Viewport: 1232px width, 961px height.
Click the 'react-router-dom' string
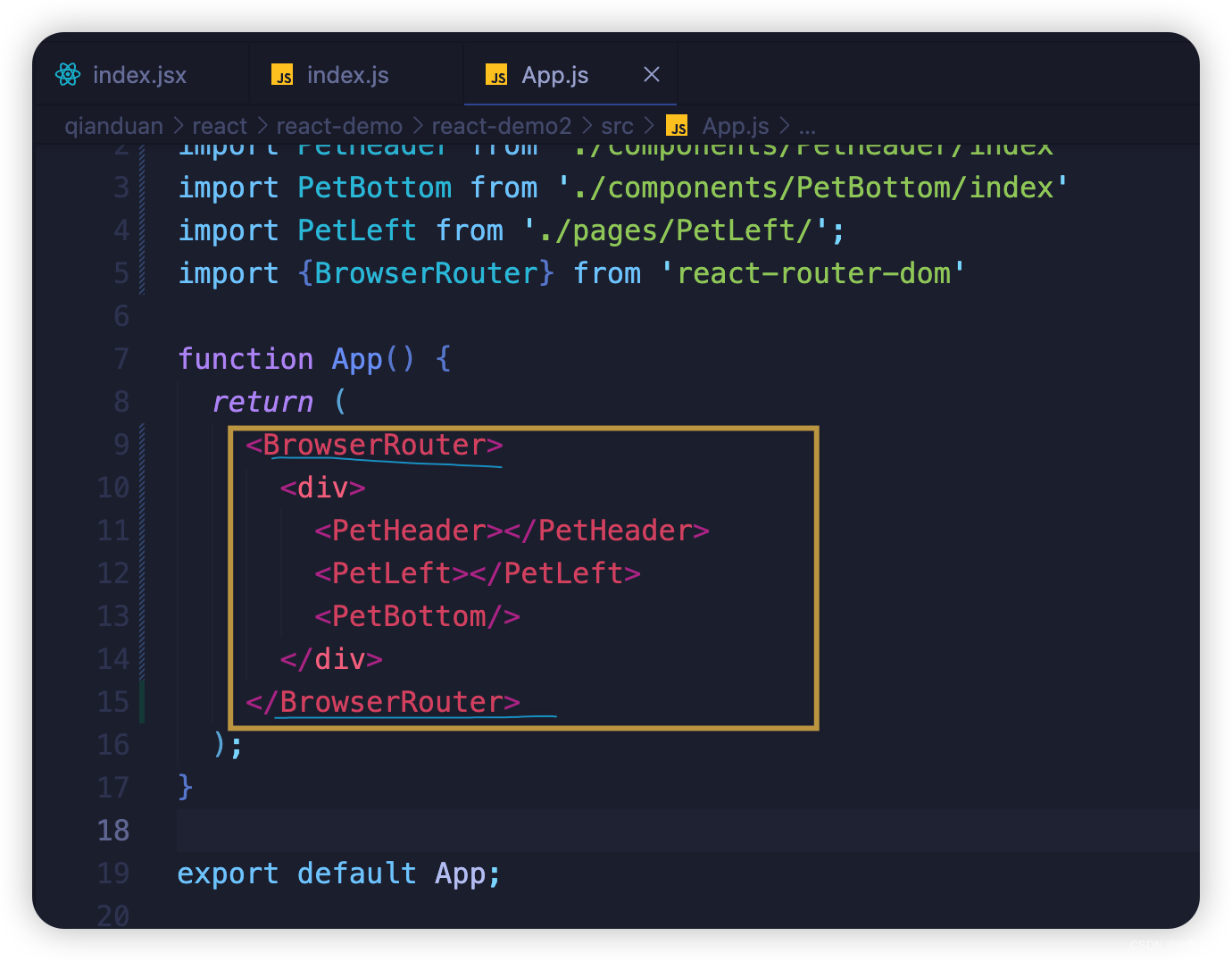tap(813, 273)
